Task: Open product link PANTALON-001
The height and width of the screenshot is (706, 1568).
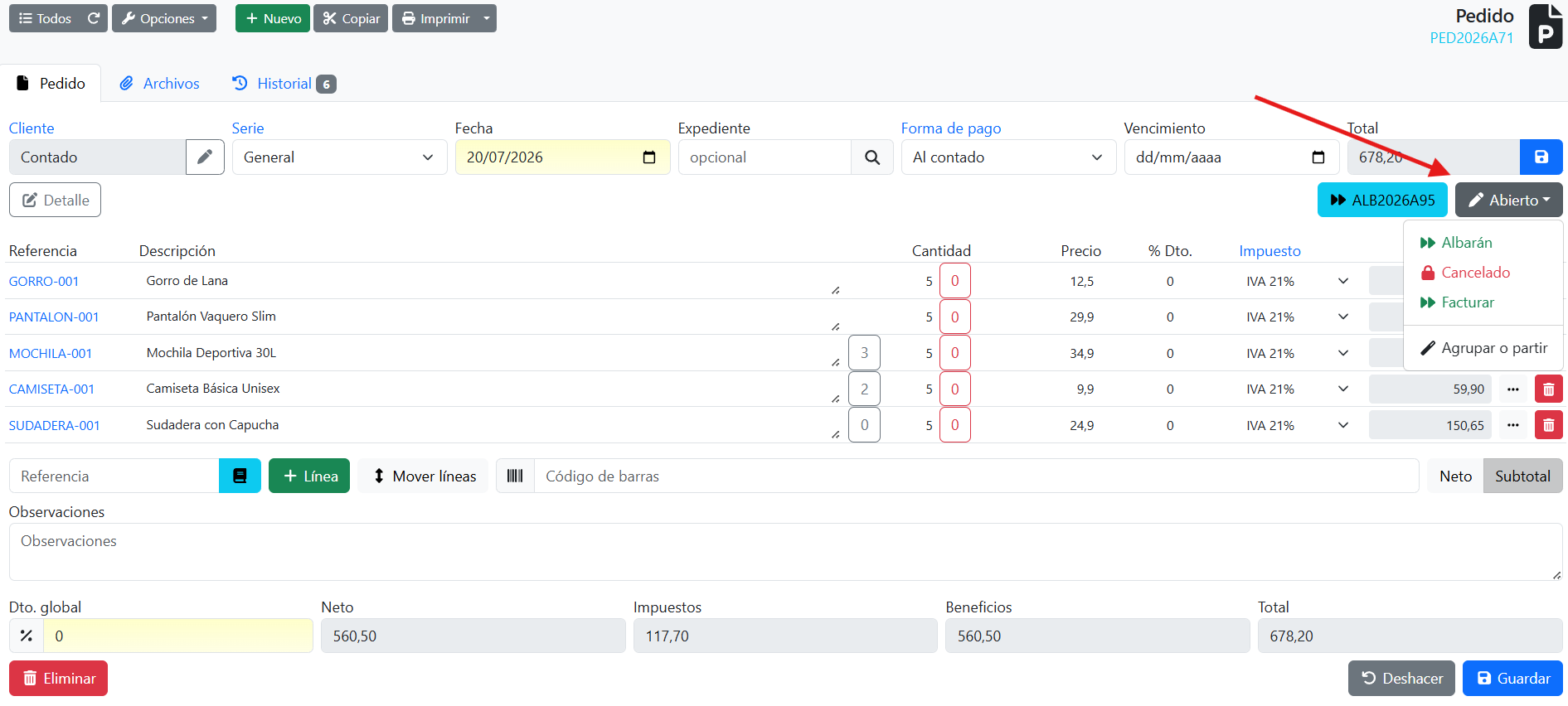Action: pyautogui.click(x=54, y=317)
